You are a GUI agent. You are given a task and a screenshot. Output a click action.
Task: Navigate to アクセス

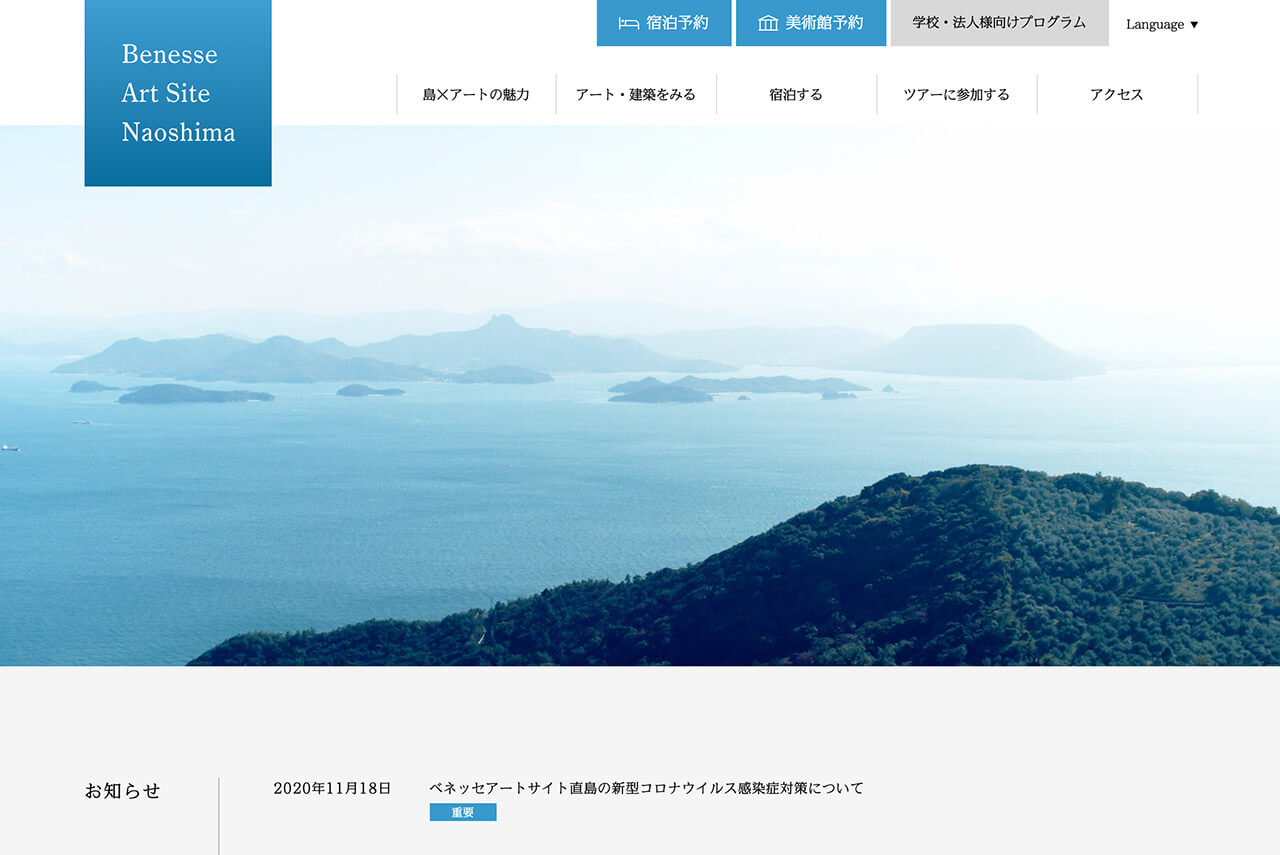[x=1116, y=95]
